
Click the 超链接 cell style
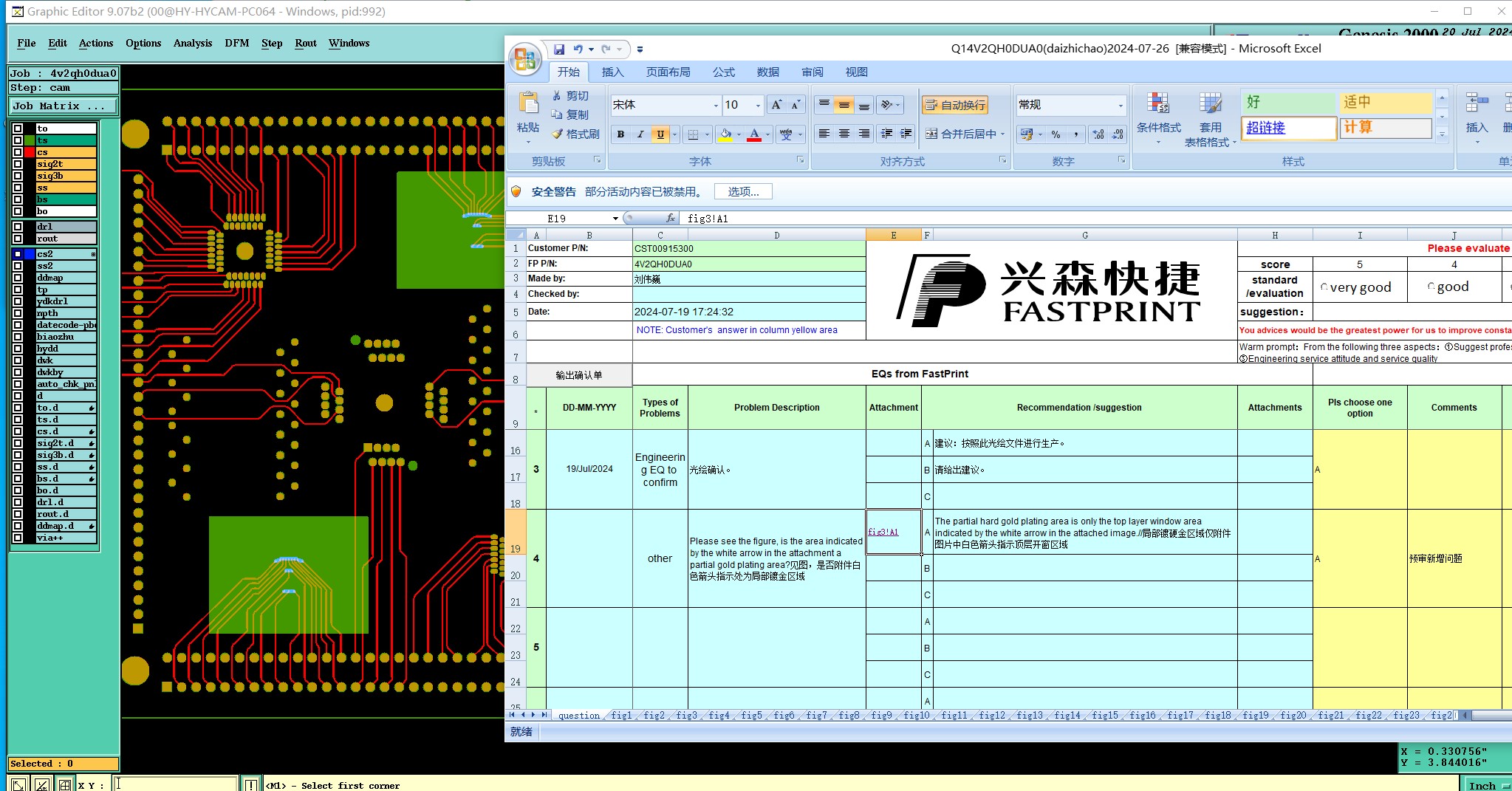(1289, 128)
